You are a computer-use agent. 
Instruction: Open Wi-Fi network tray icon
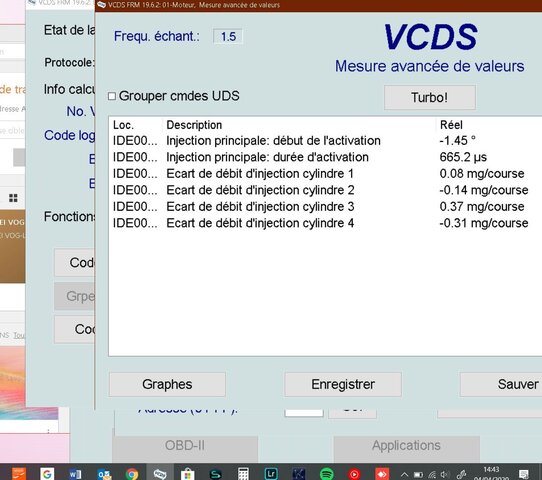pos(432,474)
